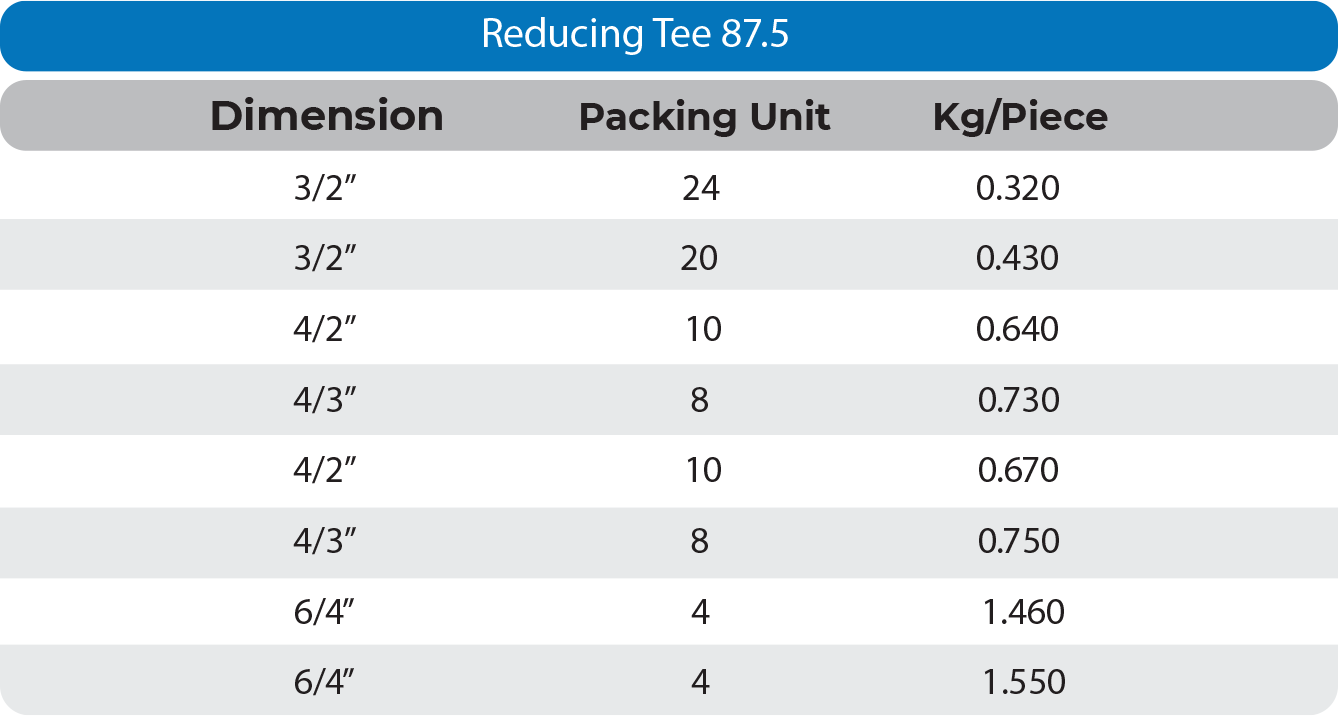Click the 1.460 weight value

pyautogui.click(x=1023, y=612)
